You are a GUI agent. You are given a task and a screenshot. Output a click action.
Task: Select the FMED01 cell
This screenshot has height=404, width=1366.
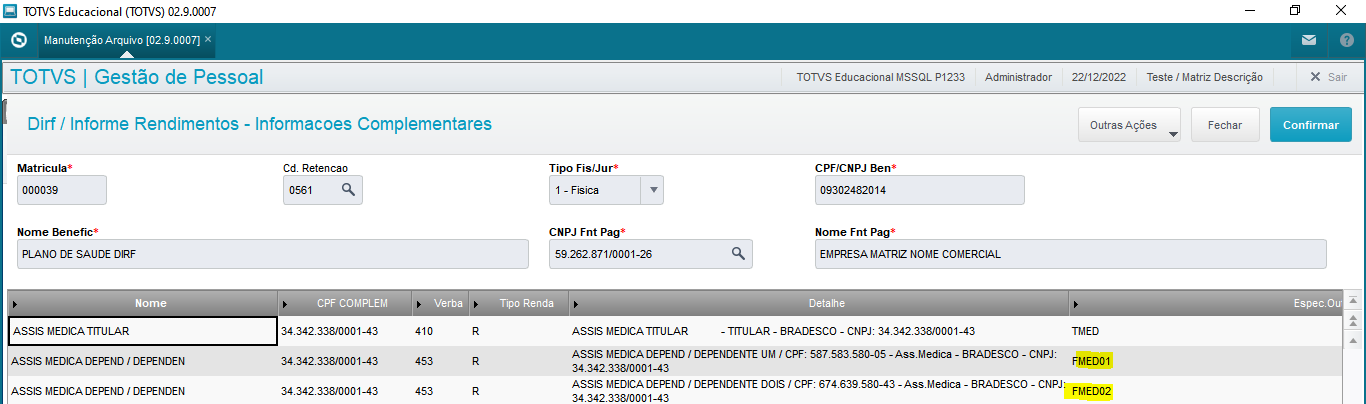[1205, 361]
